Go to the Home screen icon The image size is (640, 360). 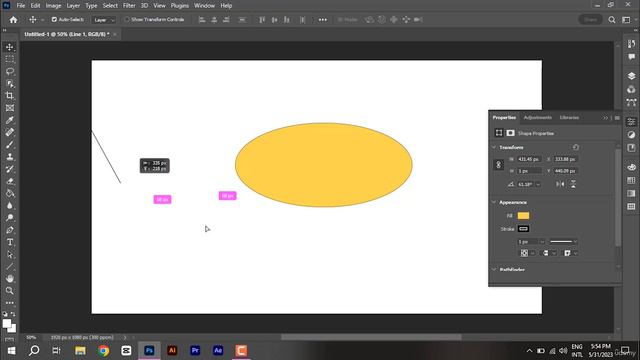click(13, 20)
